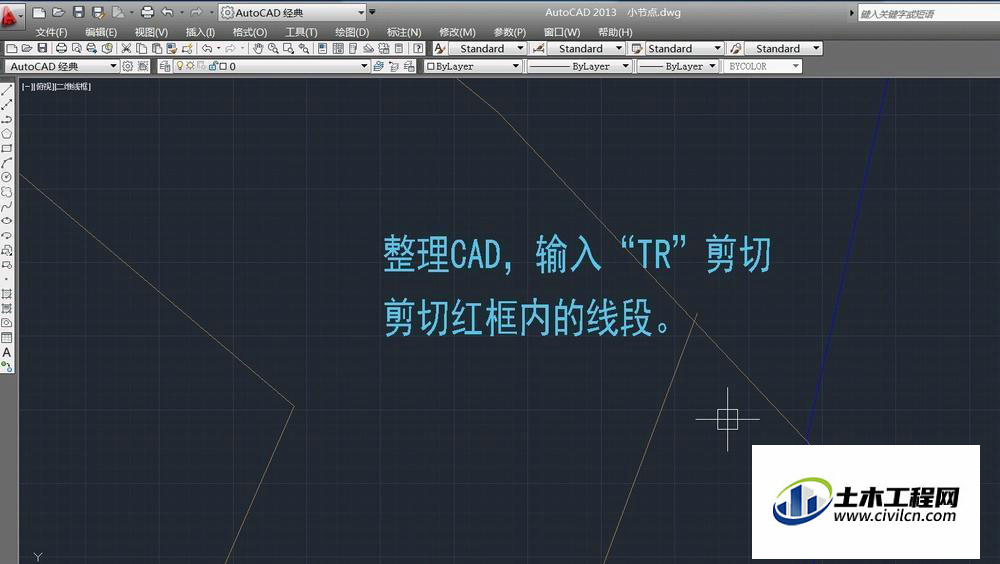The height and width of the screenshot is (564, 1000).
Task: Open the 帮助(H) menu
Action: tap(615, 32)
